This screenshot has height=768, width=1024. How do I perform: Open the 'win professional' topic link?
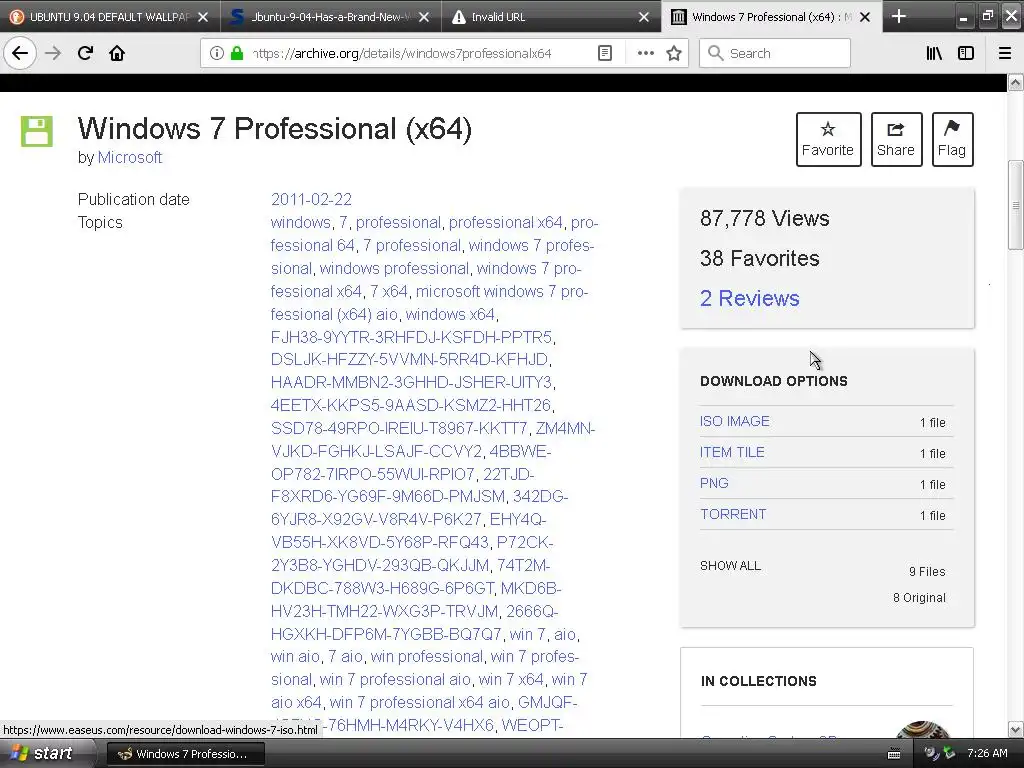pyautogui.click(x=427, y=656)
